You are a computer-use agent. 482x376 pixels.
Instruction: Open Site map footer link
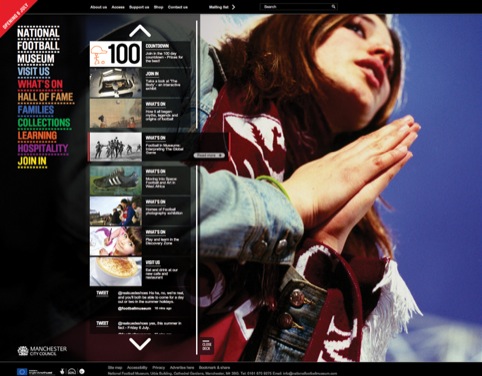pyautogui.click(x=115, y=368)
